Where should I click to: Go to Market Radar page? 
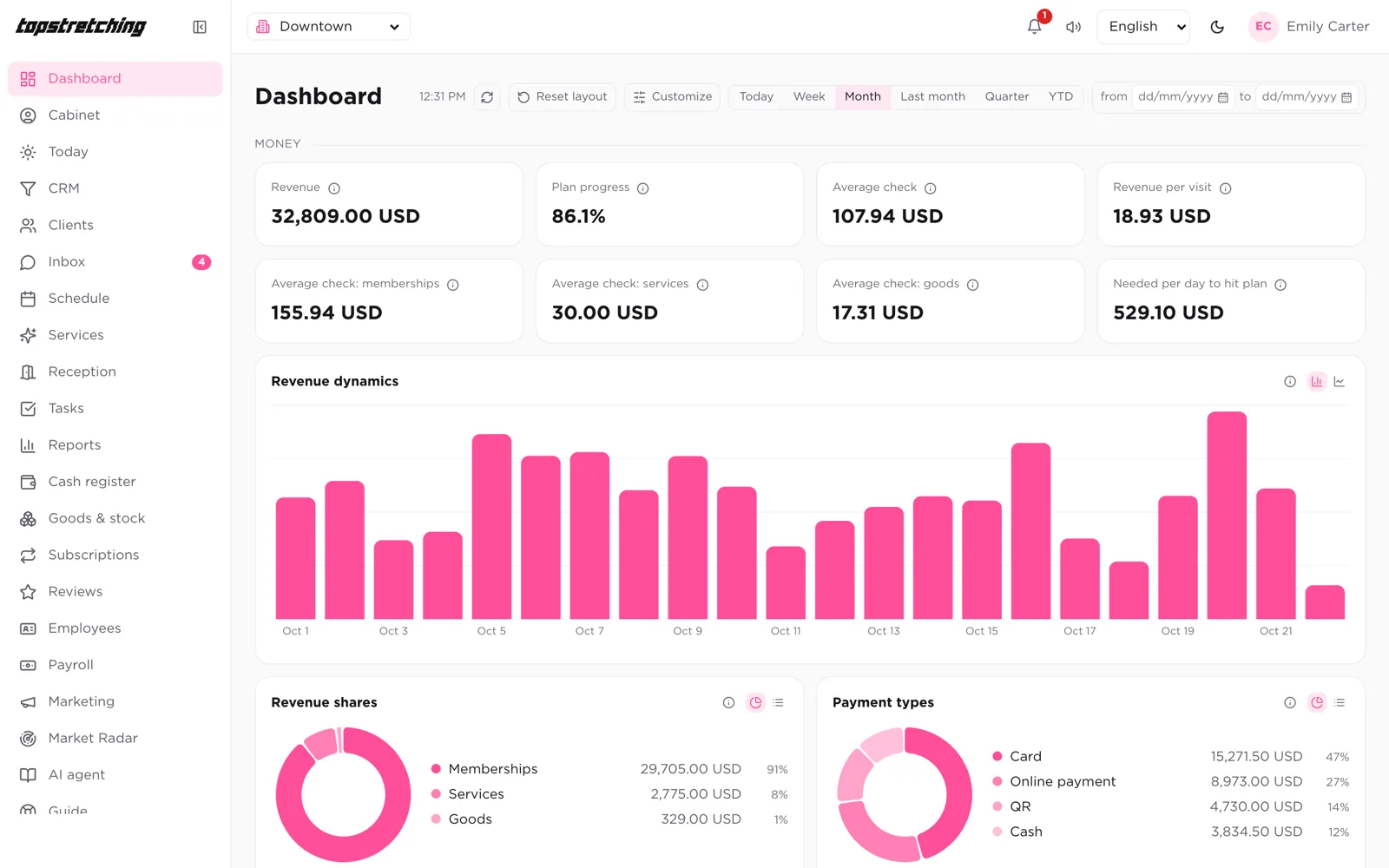(115, 739)
